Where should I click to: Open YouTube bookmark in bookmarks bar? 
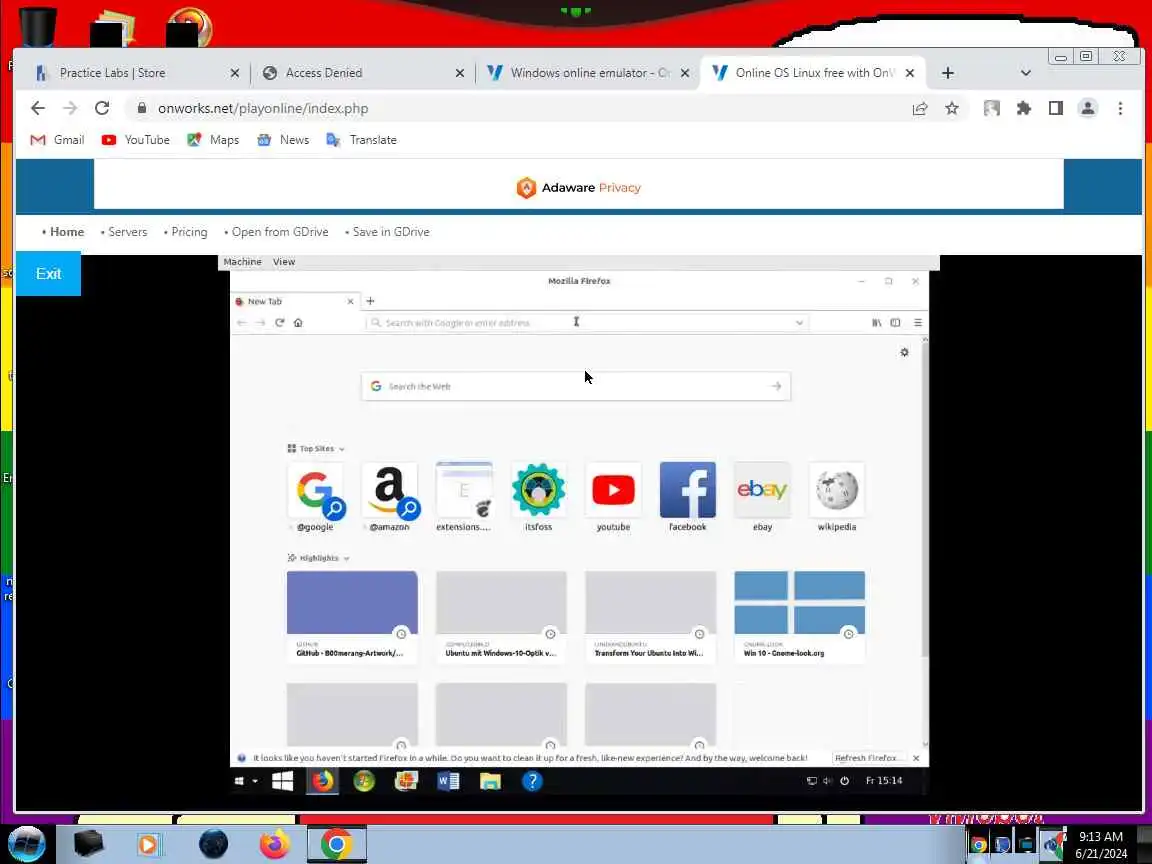click(136, 140)
